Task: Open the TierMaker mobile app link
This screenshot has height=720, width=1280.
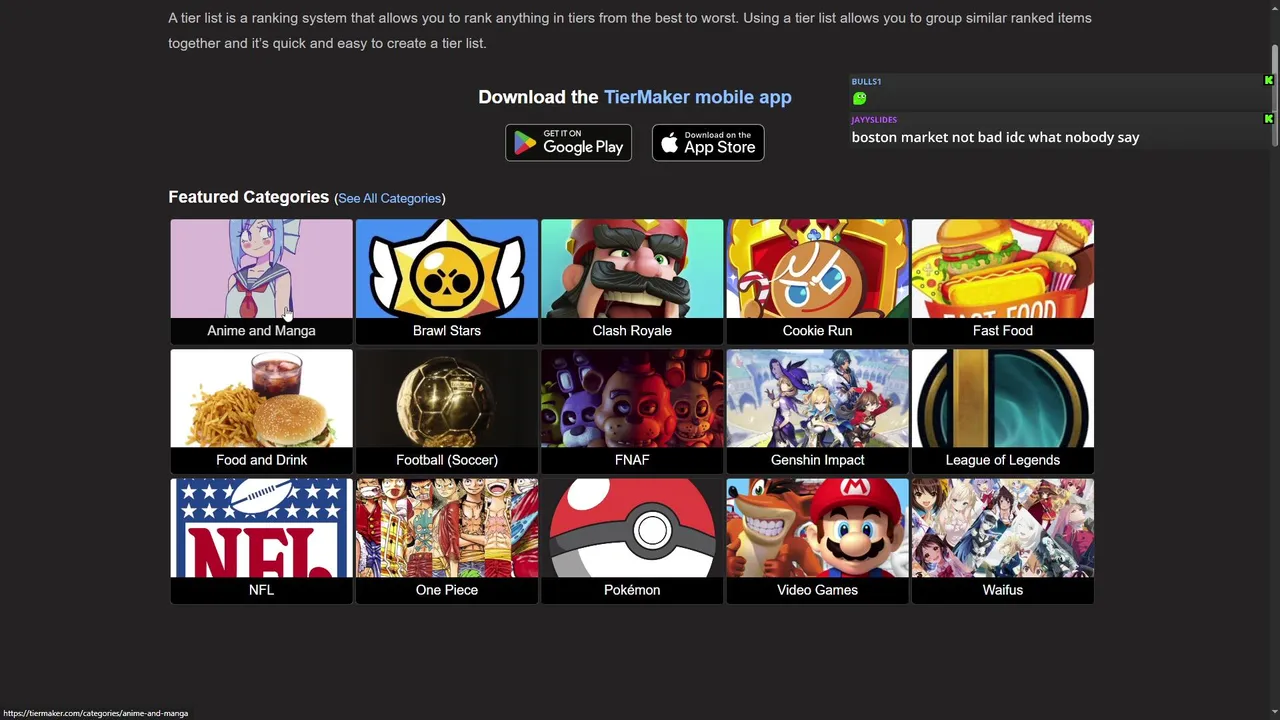Action: (x=697, y=97)
